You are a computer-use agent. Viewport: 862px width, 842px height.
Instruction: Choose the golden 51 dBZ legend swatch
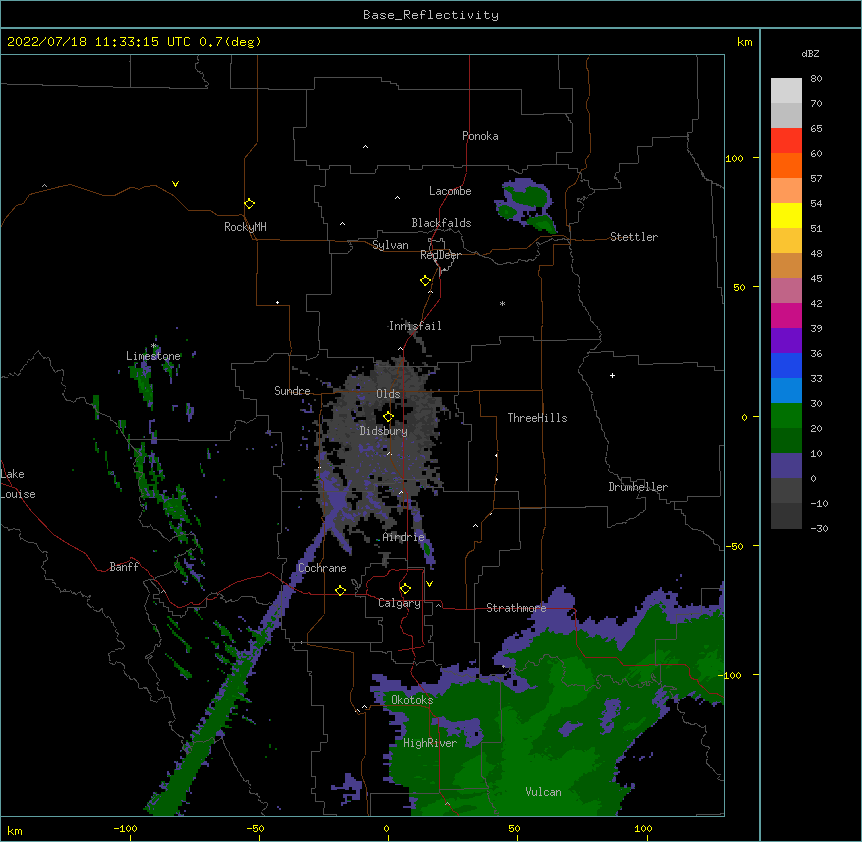click(x=786, y=240)
